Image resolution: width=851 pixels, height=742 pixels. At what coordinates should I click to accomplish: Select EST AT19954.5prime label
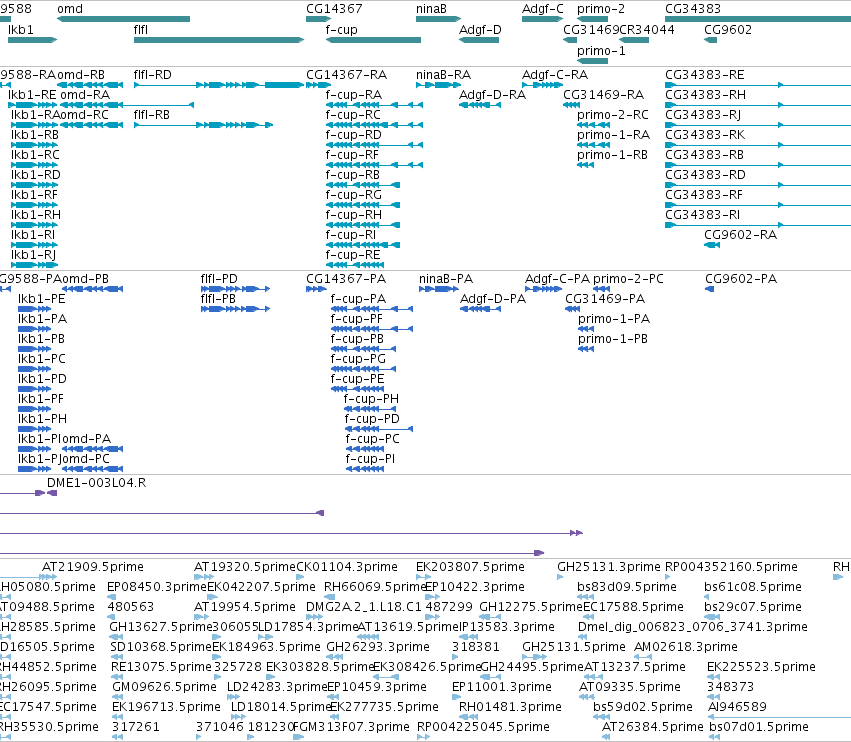tap(245, 606)
